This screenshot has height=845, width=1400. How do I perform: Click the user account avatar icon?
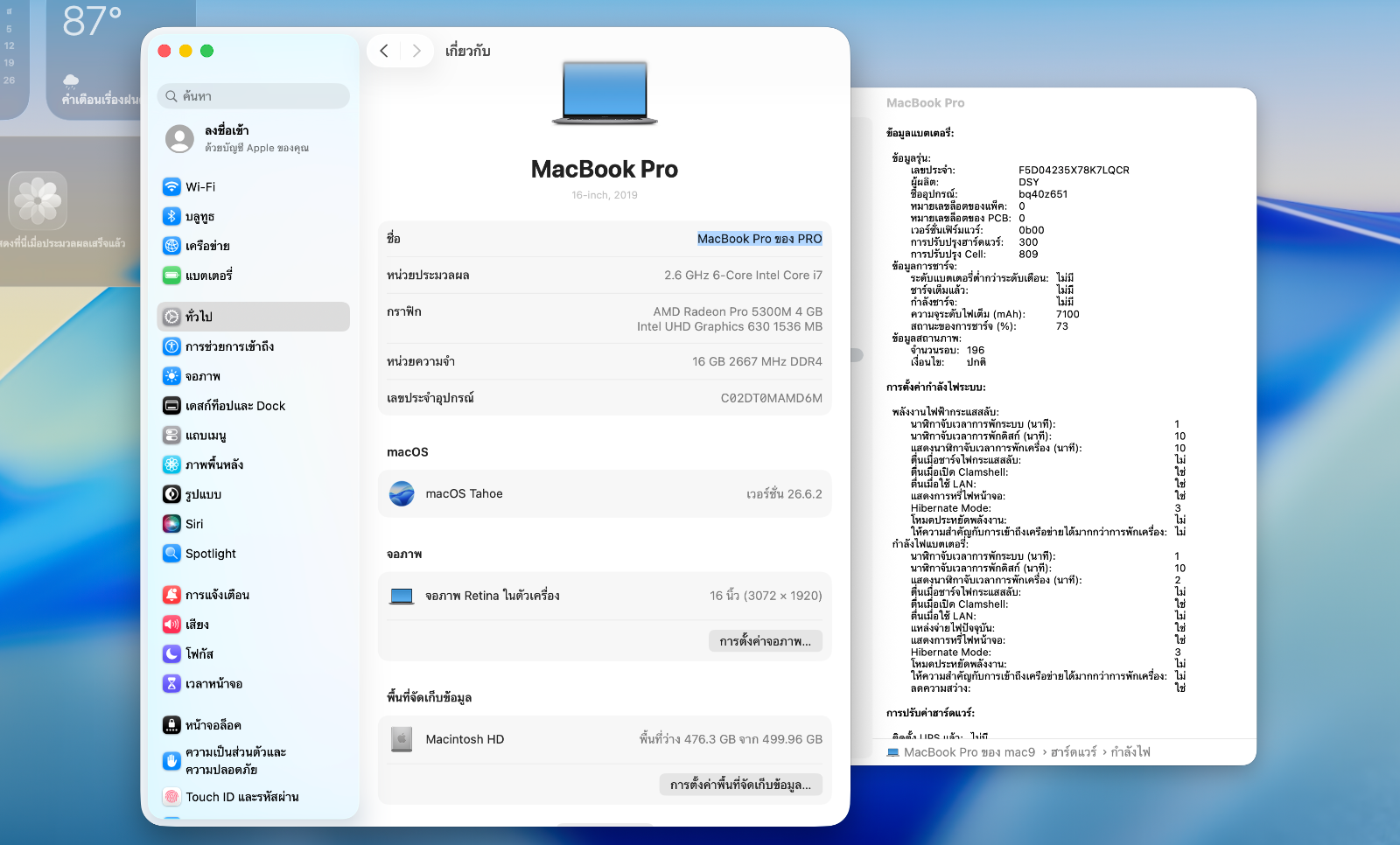(x=179, y=138)
